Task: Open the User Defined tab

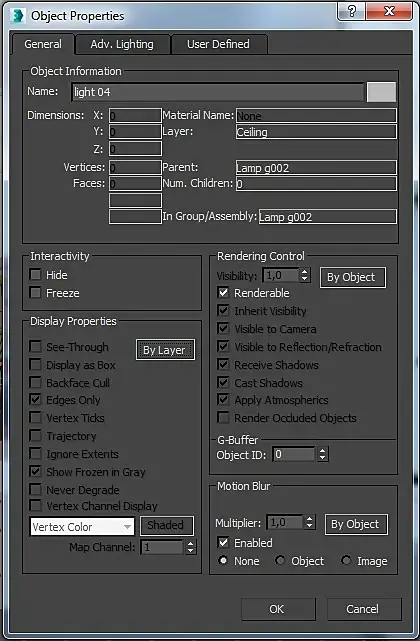Action: (218, 44)
